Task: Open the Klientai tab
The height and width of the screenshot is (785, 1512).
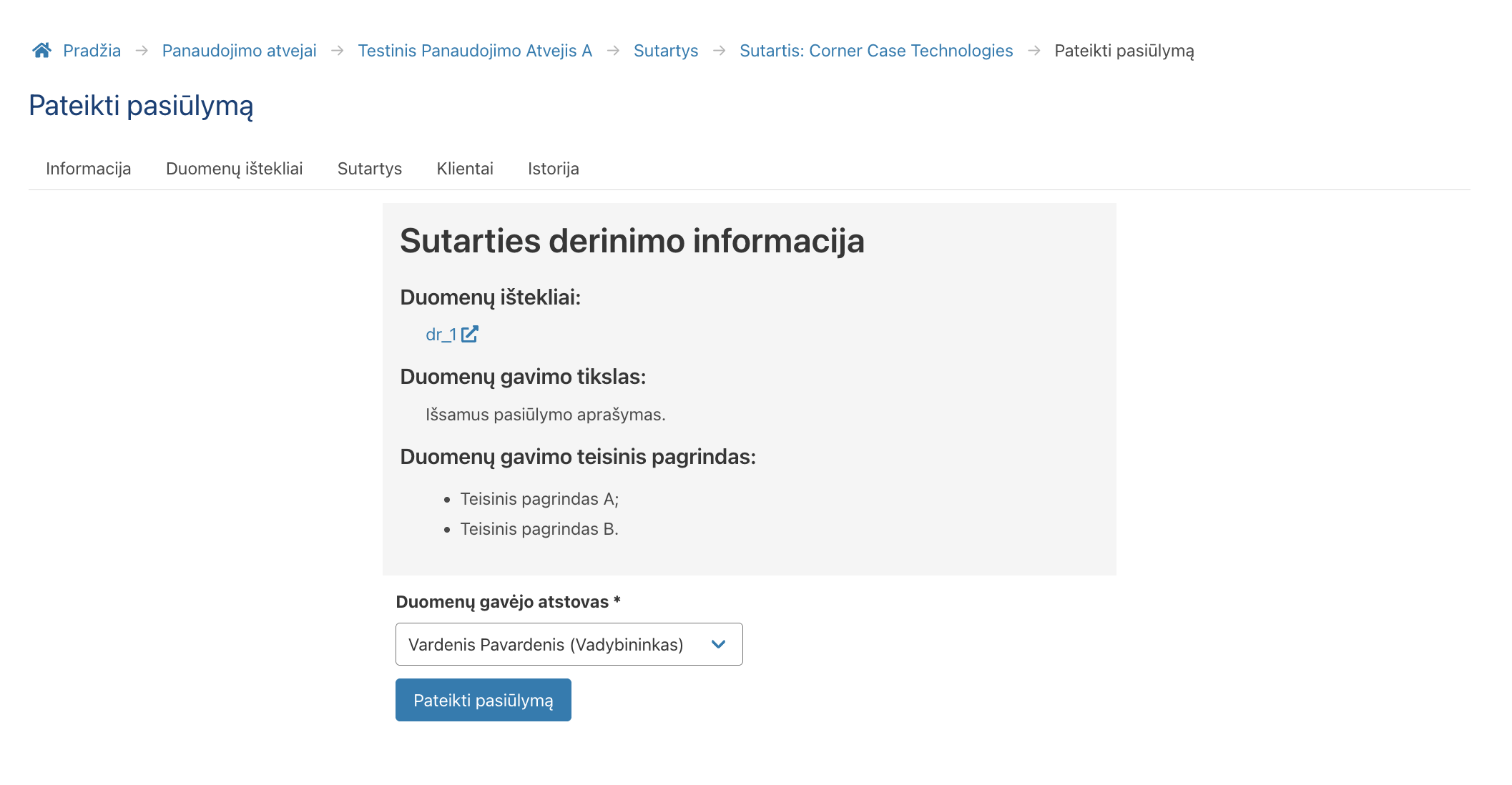Action: tap(465, 169)
